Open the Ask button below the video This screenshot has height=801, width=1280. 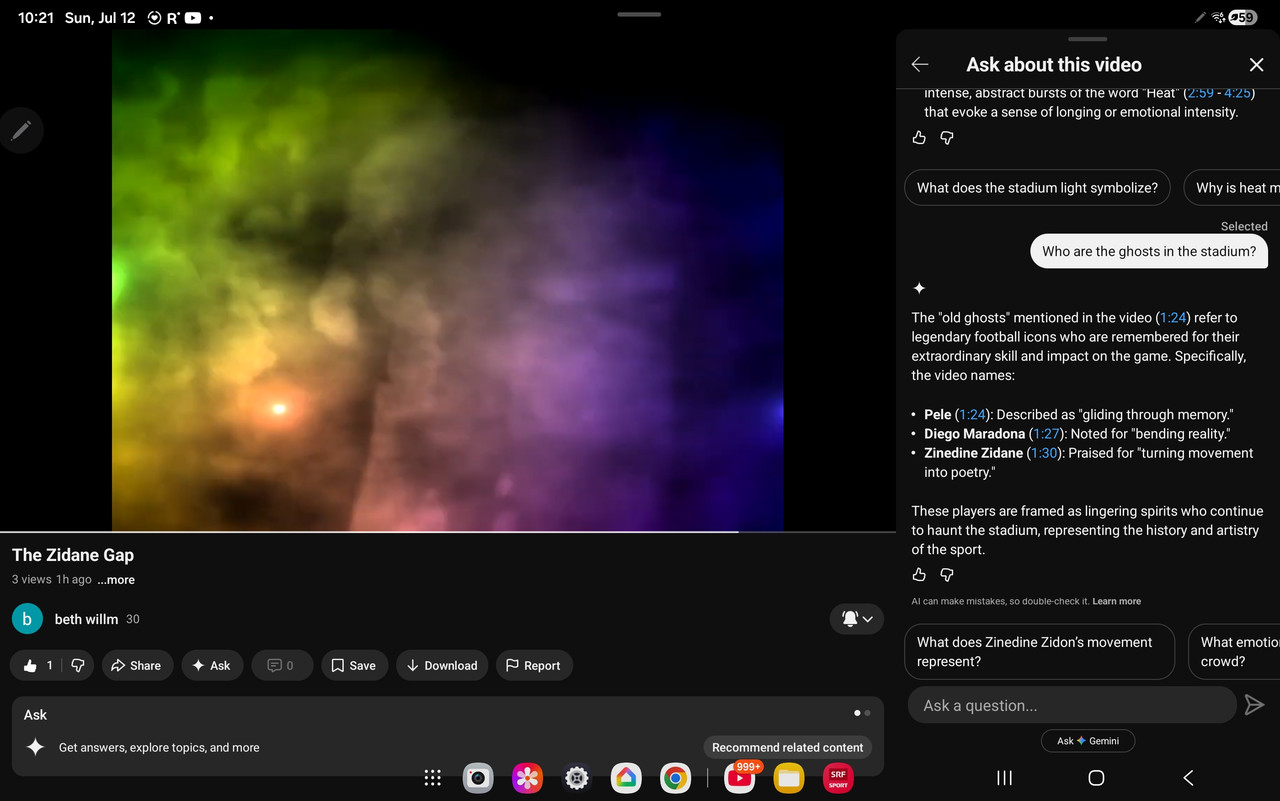[x=212, y=665]
